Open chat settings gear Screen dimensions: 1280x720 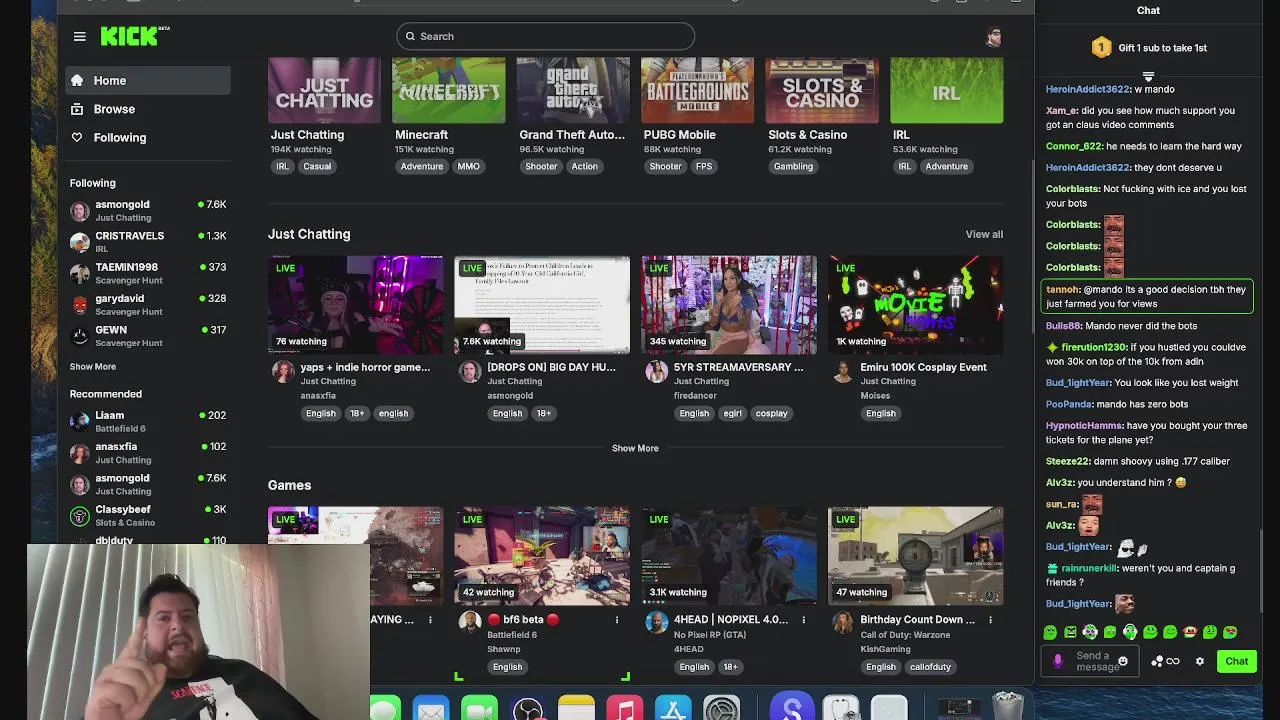pyautogui.click(x=1200, y=661)
